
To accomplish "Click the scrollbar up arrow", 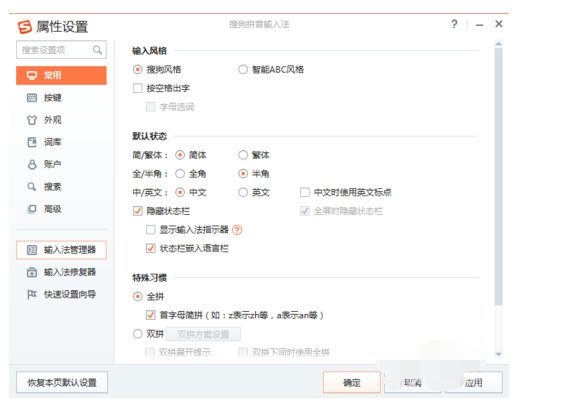I will point(498,44).
